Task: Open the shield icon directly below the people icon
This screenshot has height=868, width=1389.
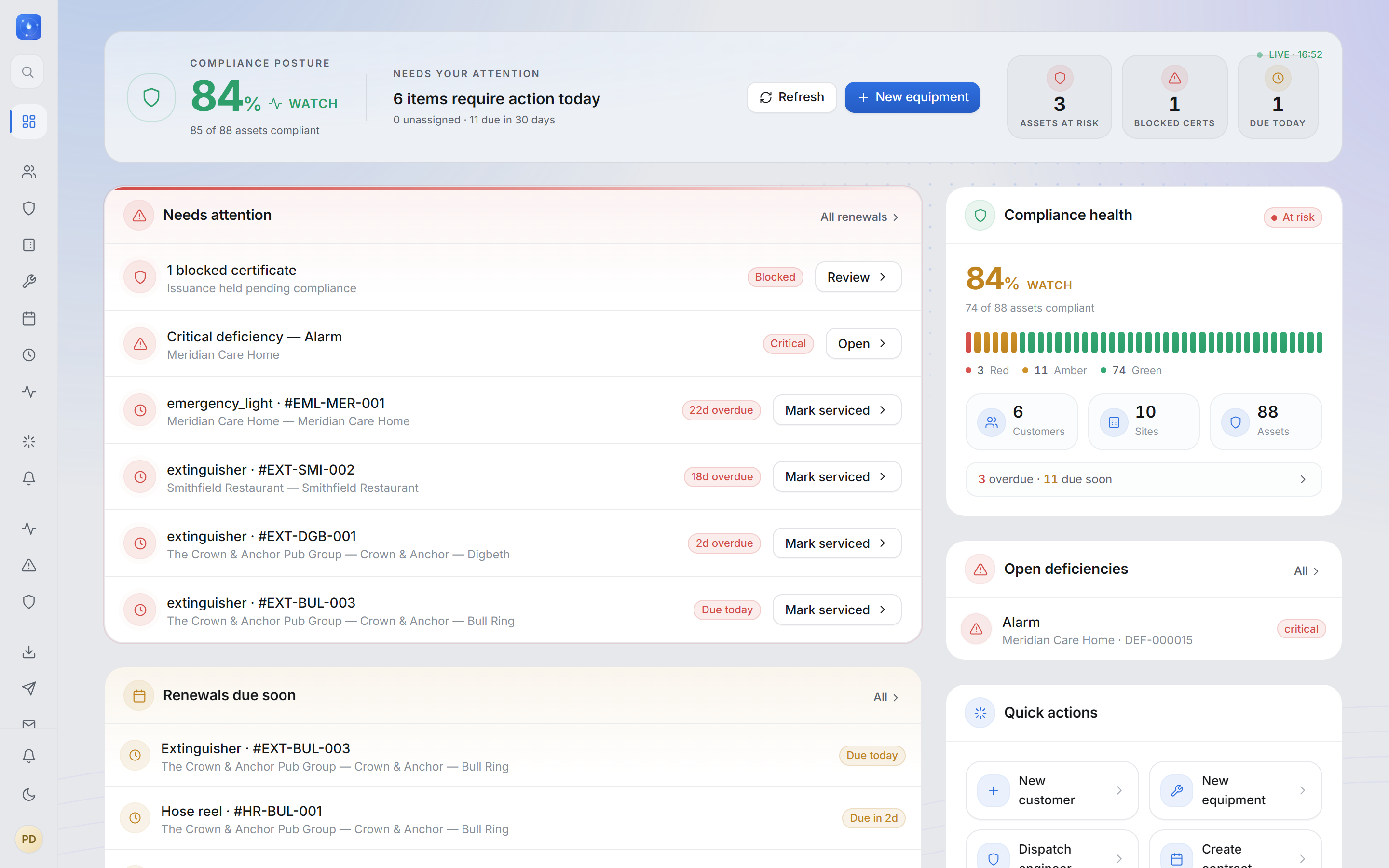Action: (29, 208)
